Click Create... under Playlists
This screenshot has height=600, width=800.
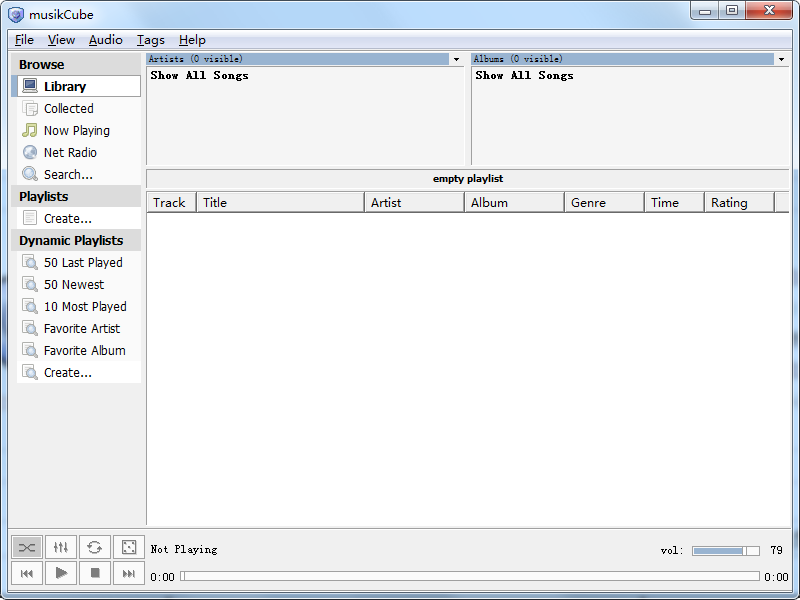click(x=67, y=219)
